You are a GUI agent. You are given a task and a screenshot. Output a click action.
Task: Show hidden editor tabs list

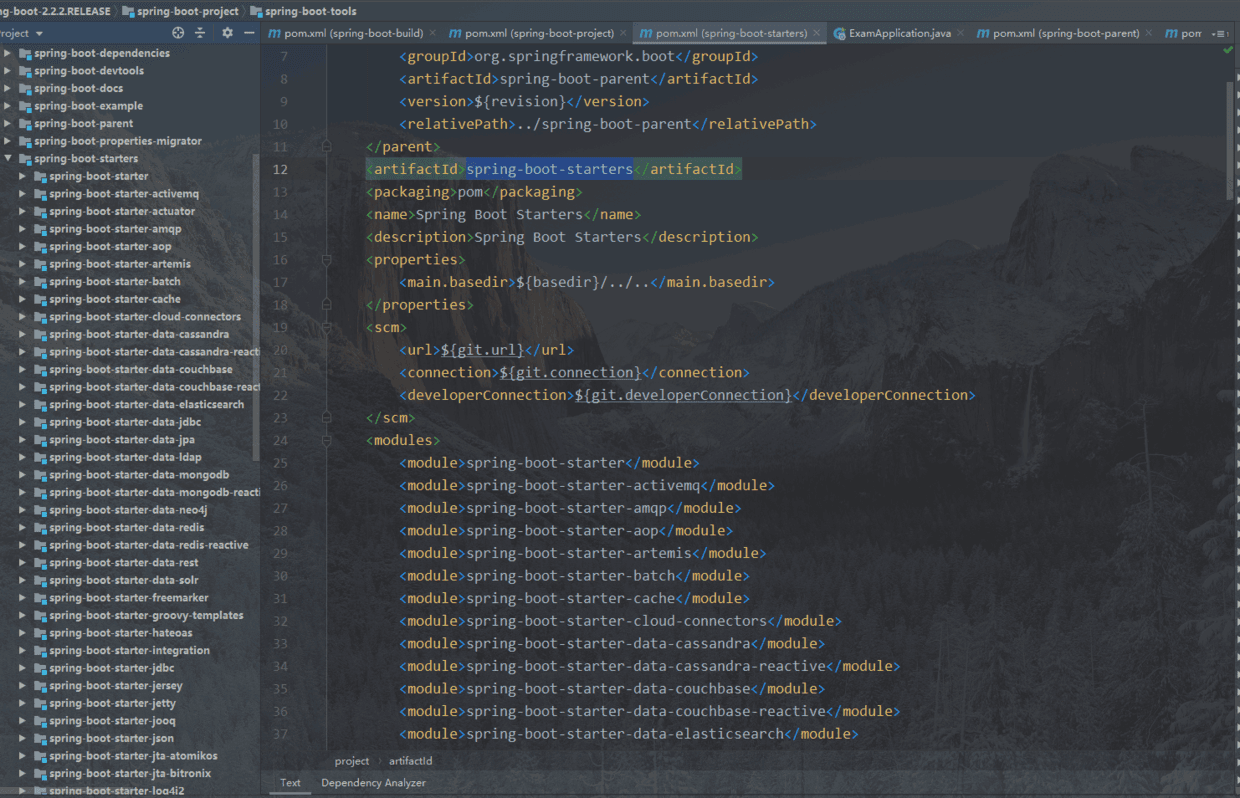click(1221, 33)
